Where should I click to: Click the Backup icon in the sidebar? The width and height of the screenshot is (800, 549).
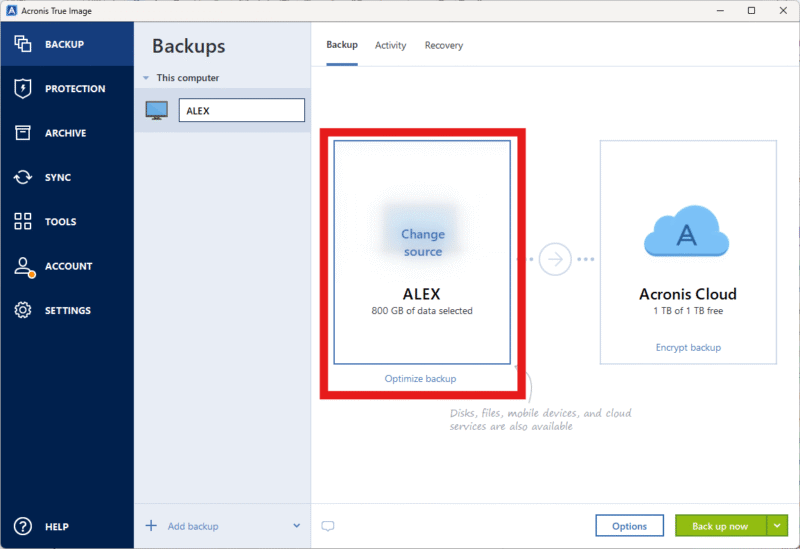pos(22,44)
